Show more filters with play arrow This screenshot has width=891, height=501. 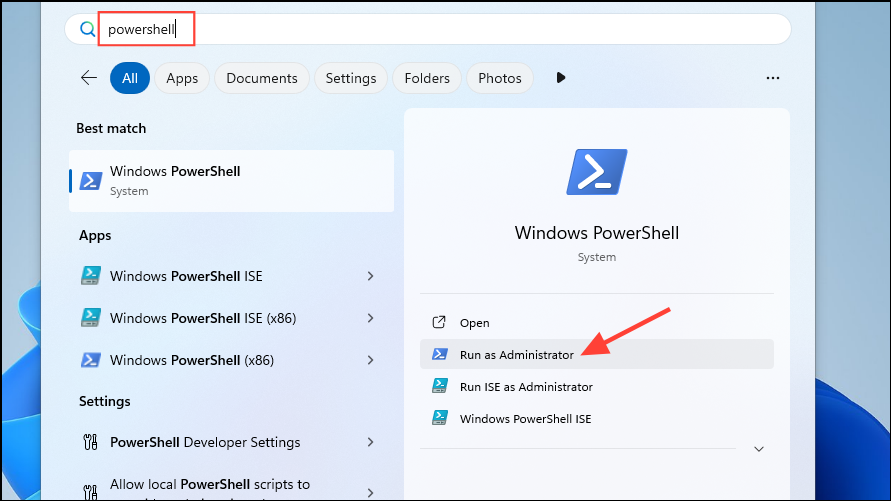click(x=560, y=78)
